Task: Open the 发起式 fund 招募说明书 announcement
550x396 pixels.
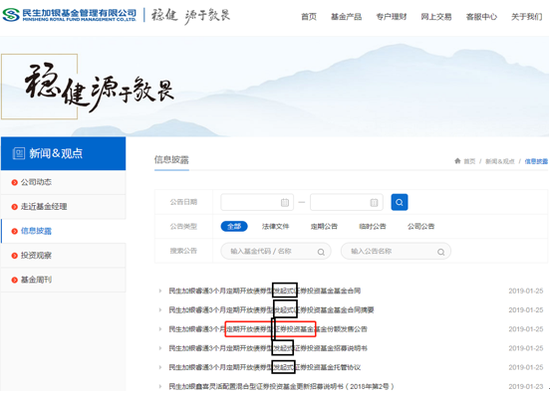Action: pyautogui.click(x=268, y=348)
